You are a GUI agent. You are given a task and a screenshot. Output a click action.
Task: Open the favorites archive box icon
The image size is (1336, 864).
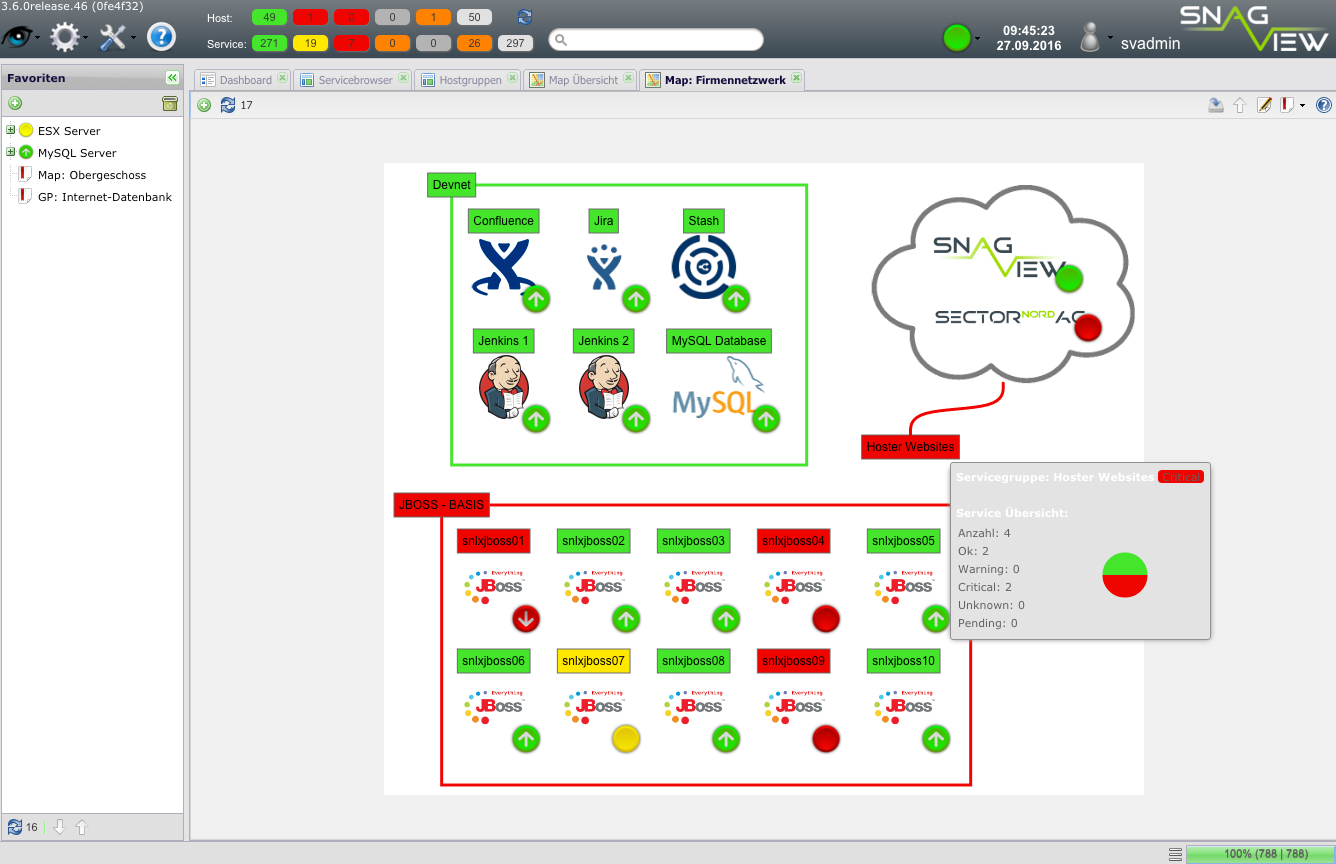tap(170, 103)
